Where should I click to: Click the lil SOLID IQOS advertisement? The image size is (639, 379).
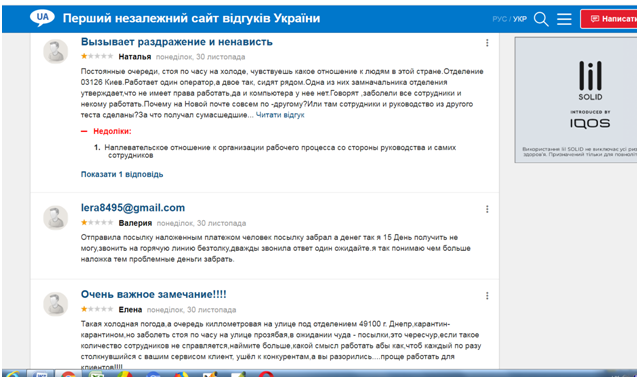tap(576, 100)
